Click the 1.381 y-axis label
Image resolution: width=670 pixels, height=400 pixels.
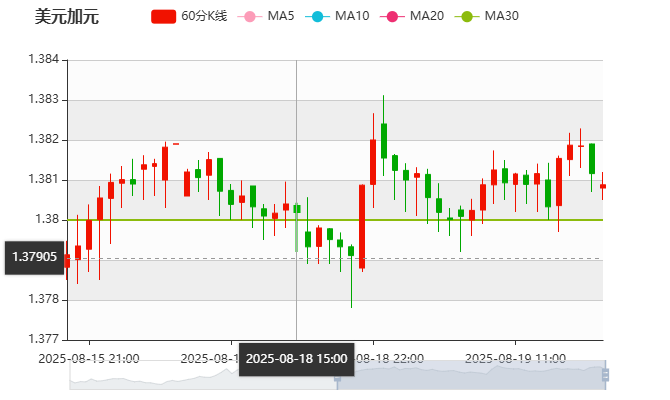pos(44,179)
